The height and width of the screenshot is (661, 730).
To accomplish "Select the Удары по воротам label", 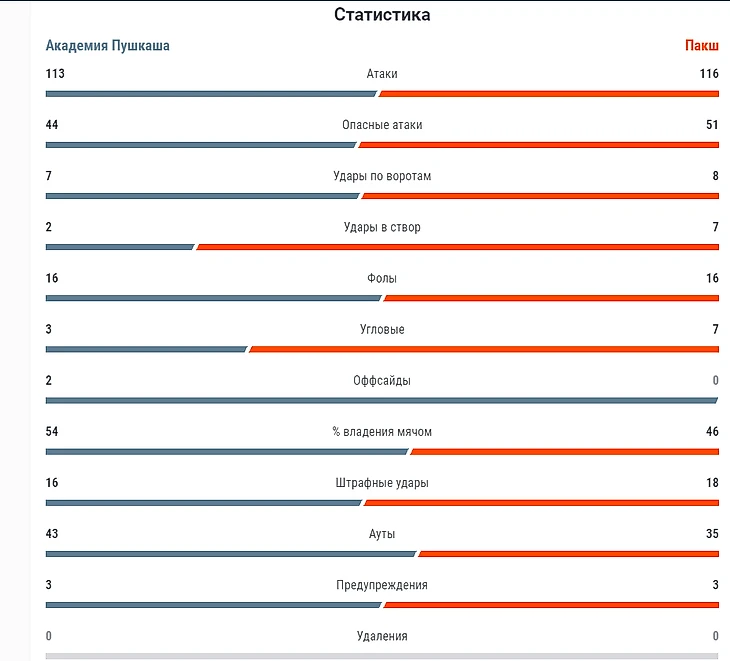I will point(382,176).
